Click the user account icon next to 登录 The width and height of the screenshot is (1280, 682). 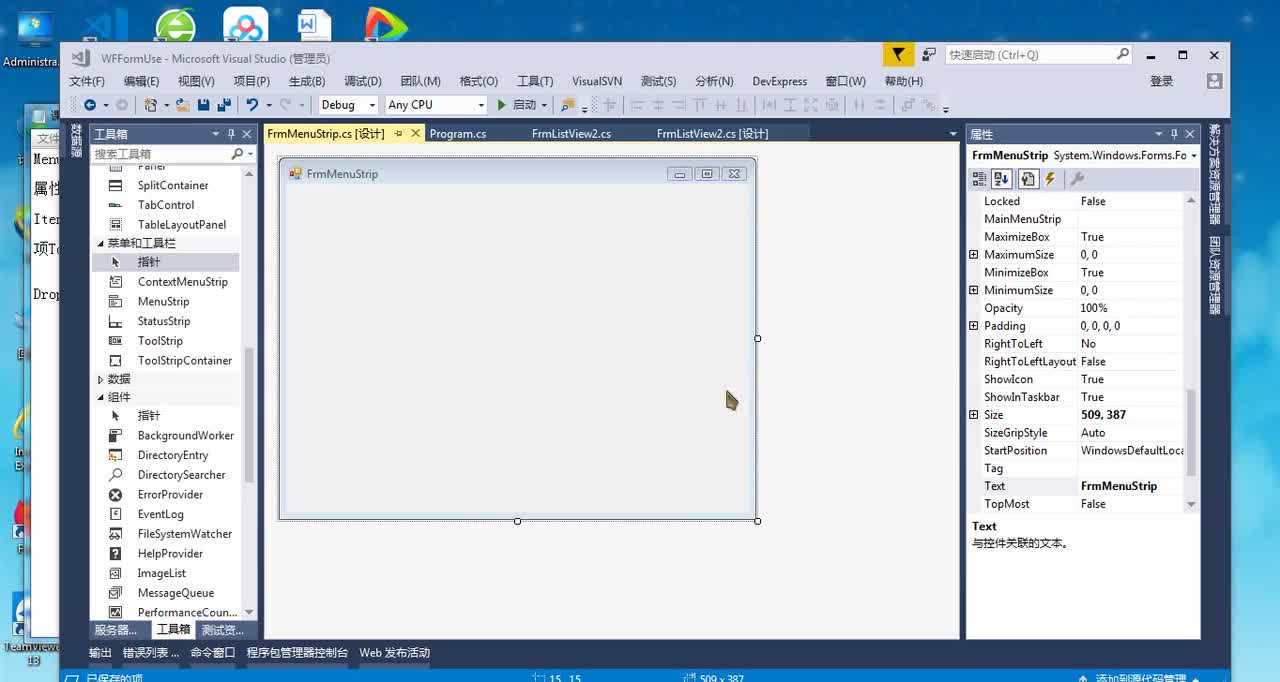coord(1214,81)
